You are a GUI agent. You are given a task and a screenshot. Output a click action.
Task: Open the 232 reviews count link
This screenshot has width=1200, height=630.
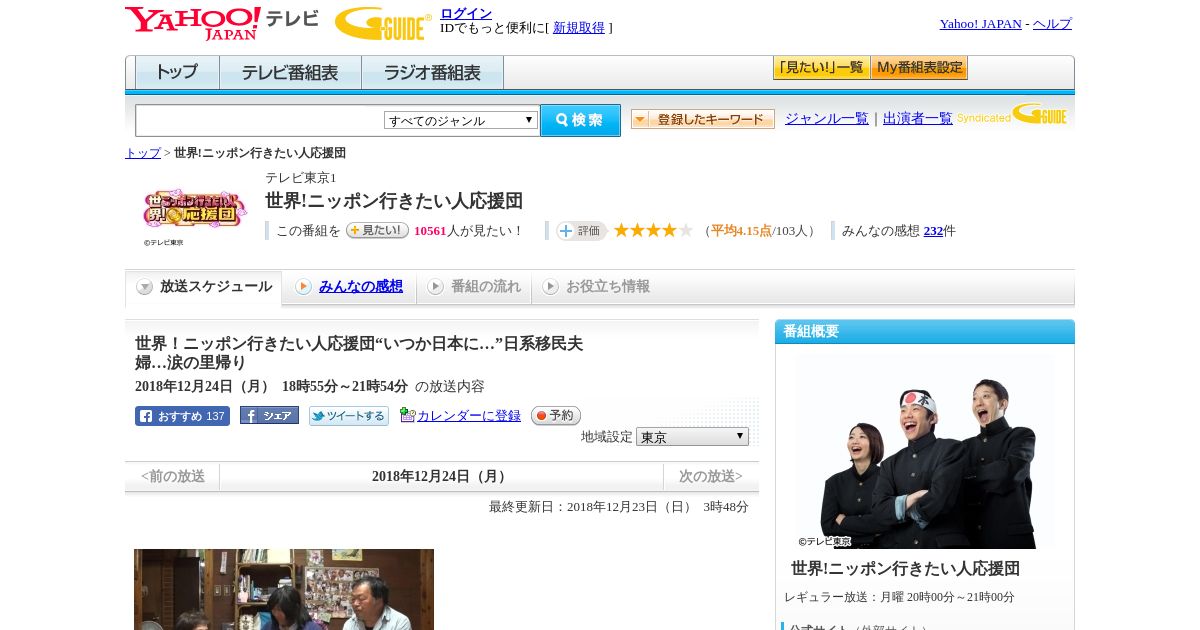pyautogui.click(x=933, y=231)
